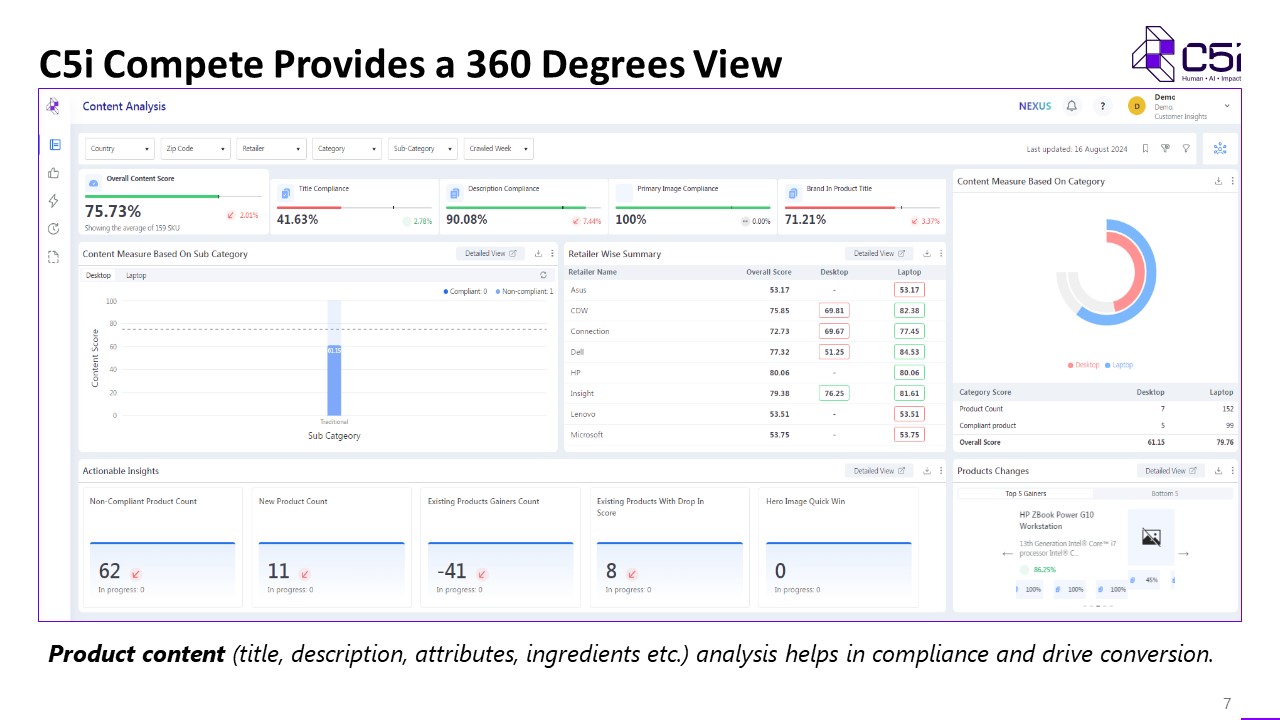Toggle the Non-compliant legend item
The height and width of the screenshot is (720, 1280).
tap(524, 291)
